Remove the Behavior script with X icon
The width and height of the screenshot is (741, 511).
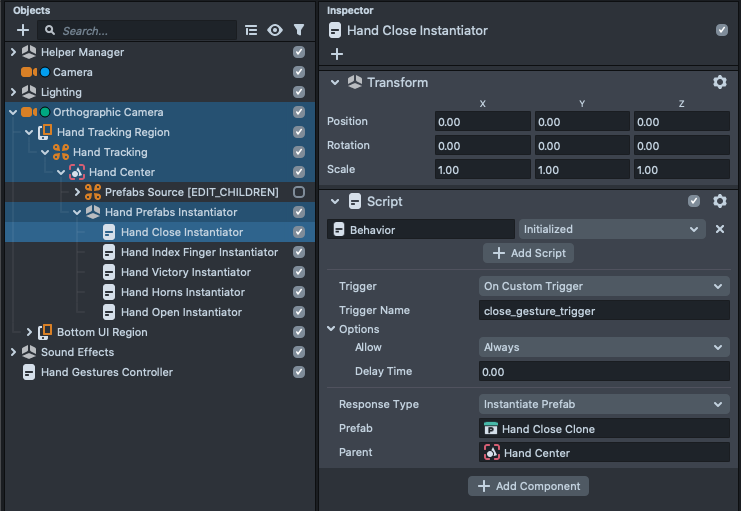point(719,229)
